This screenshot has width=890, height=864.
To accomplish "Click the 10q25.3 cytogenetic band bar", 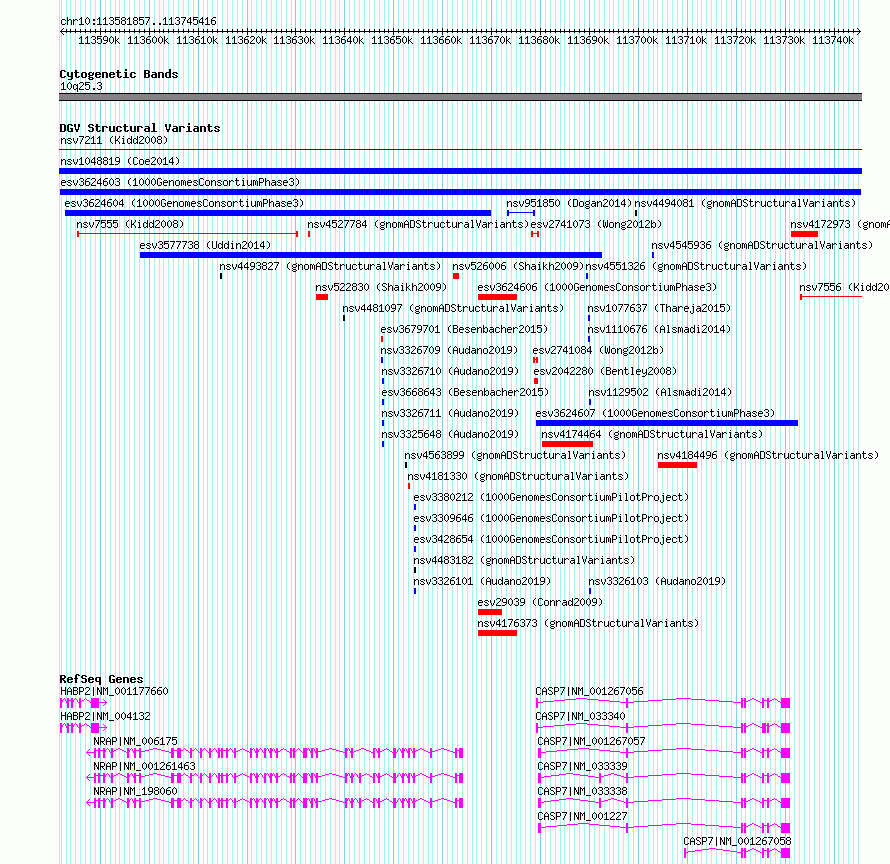I will click(x=460, y=97).
